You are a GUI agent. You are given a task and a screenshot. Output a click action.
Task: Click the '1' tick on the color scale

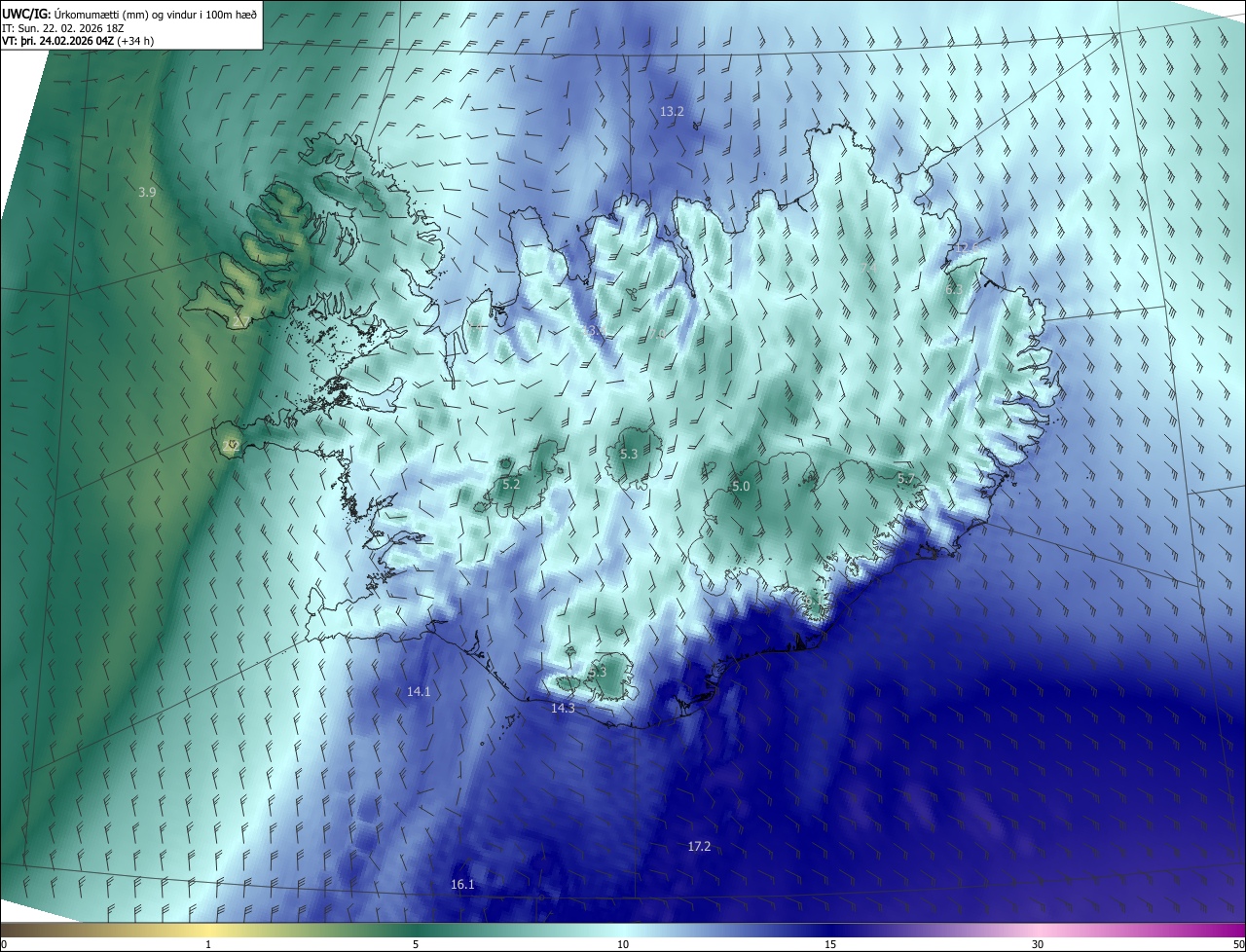pos(208,944)
